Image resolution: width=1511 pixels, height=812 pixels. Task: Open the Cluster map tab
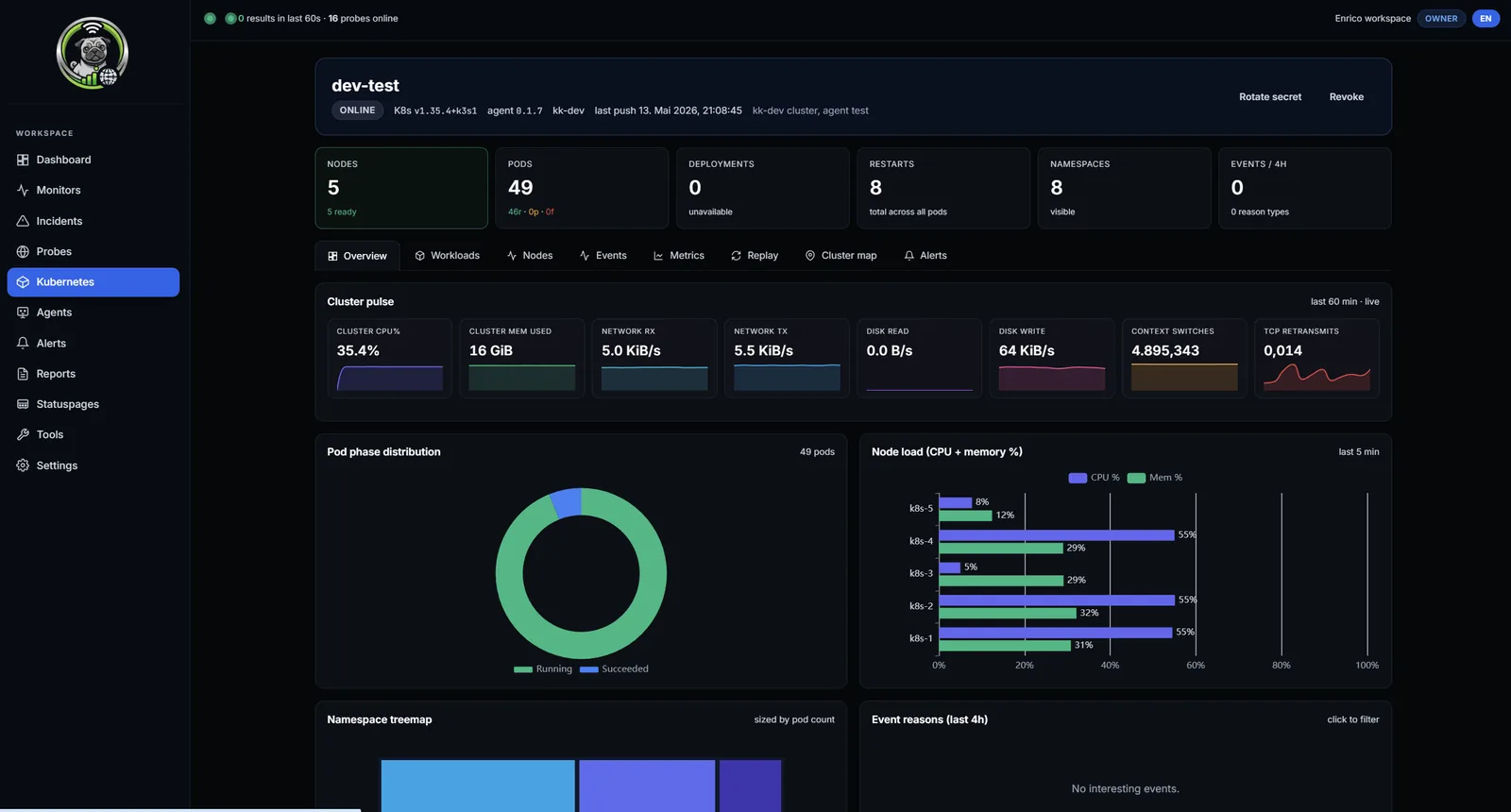click(x=840, y=256)
